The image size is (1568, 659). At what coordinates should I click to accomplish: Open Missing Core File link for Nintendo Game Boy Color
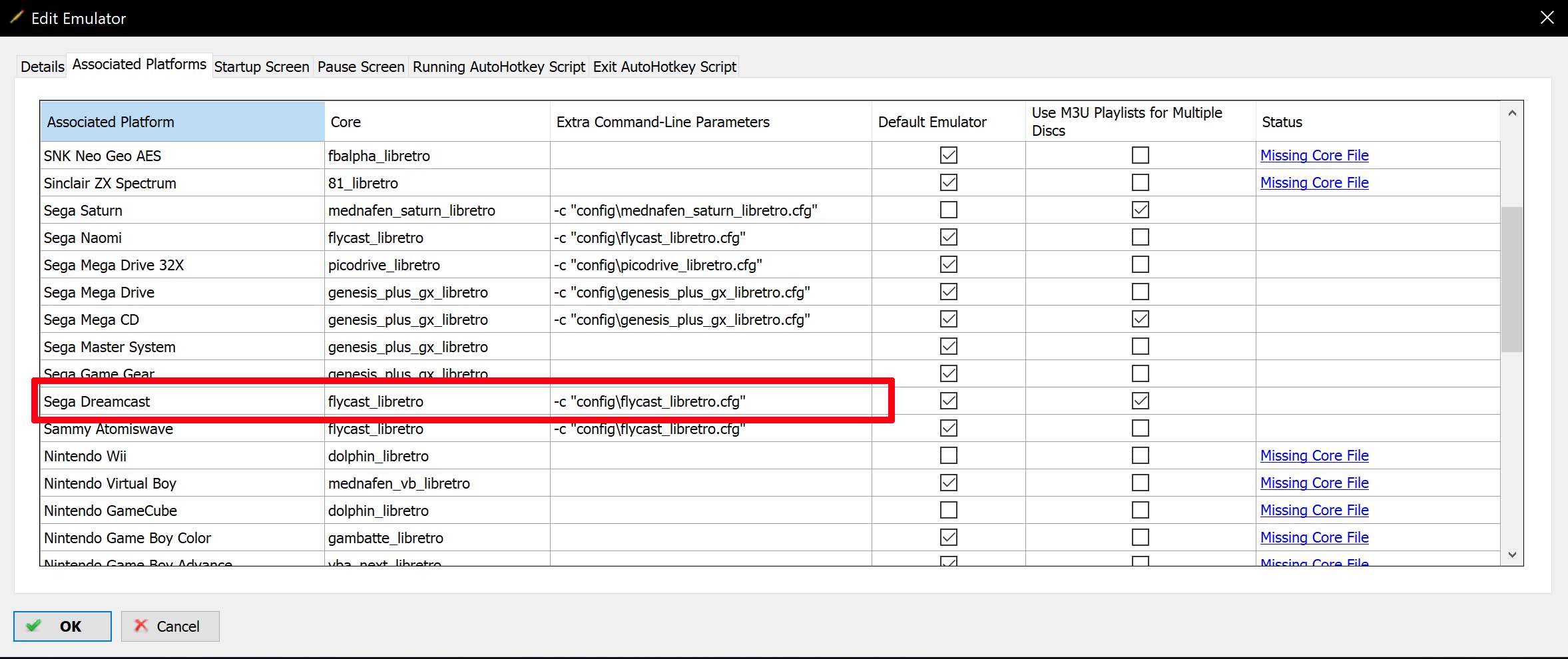click(x=1314, y=537)
